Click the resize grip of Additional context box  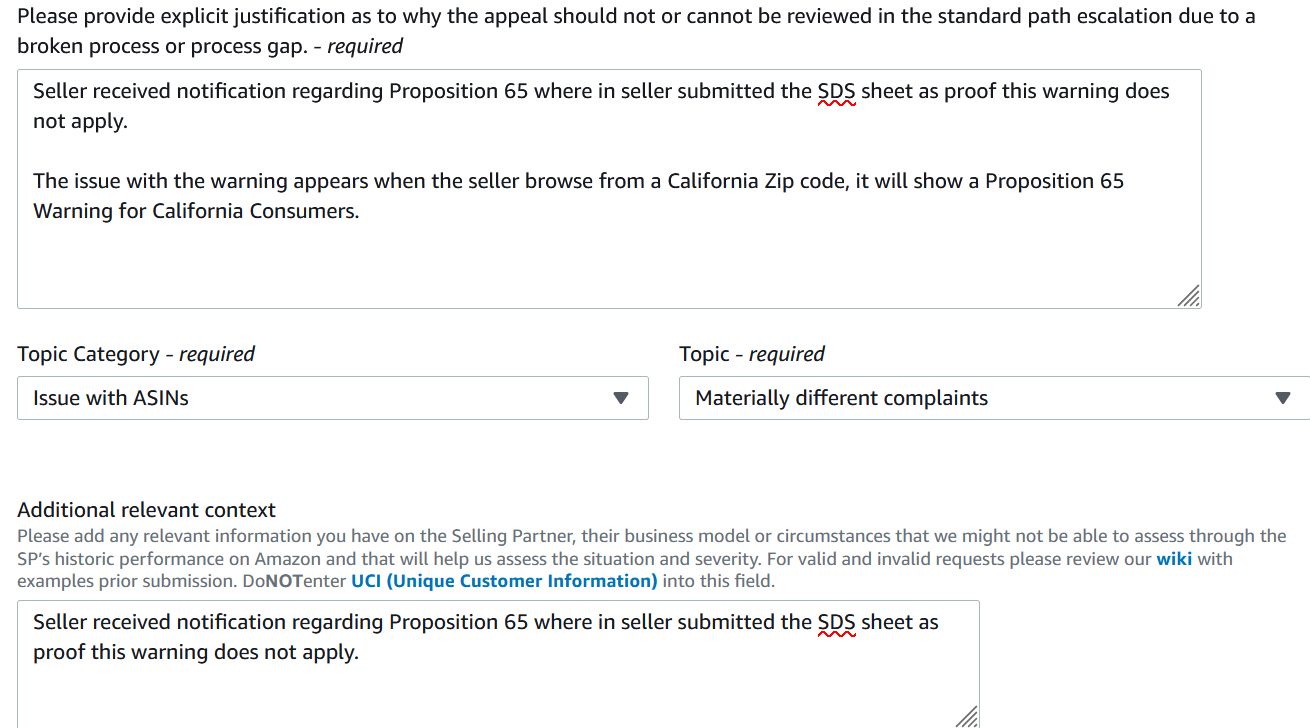967,716
